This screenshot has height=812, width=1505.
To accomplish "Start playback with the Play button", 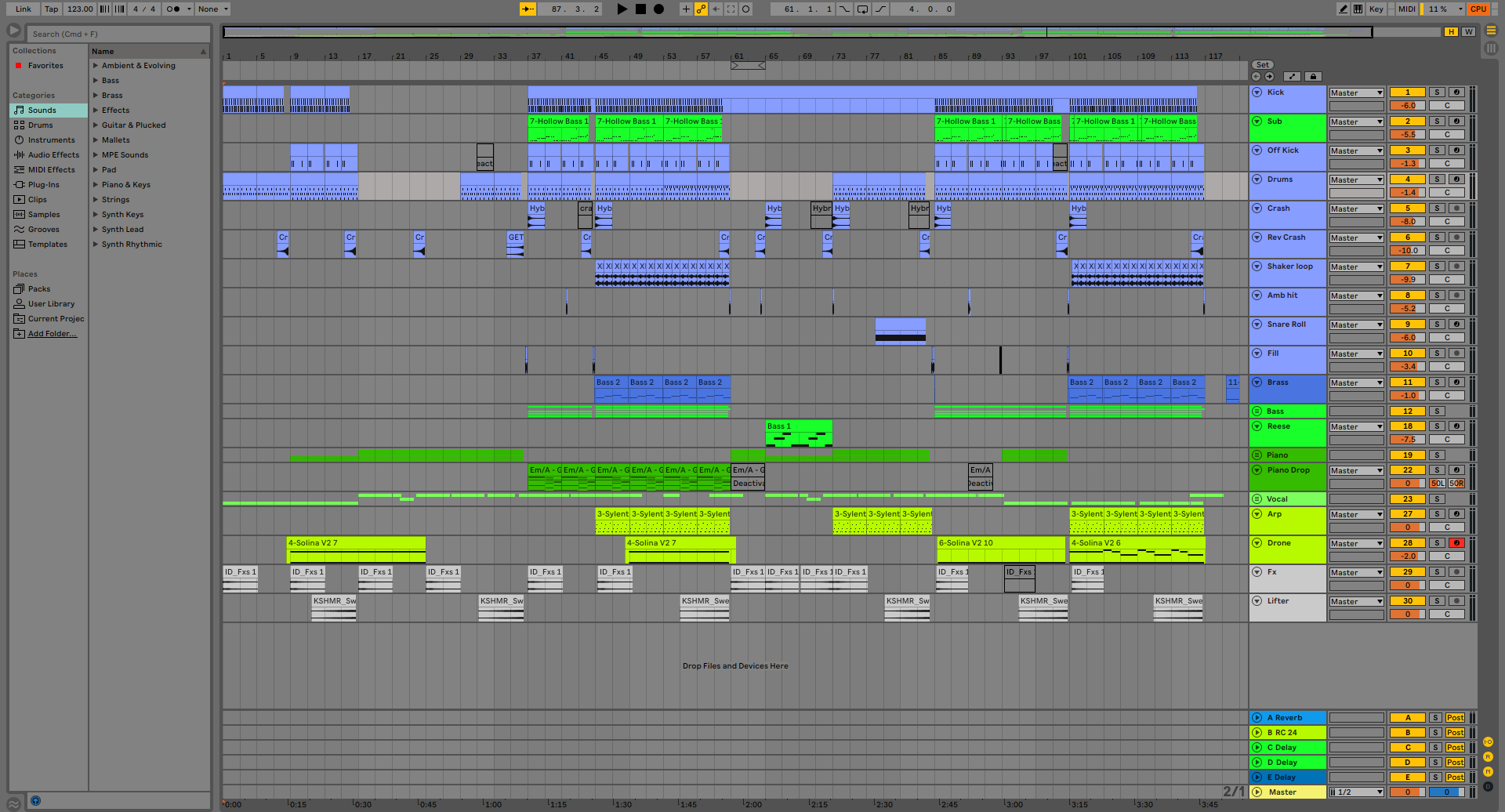I will (622, 9).
